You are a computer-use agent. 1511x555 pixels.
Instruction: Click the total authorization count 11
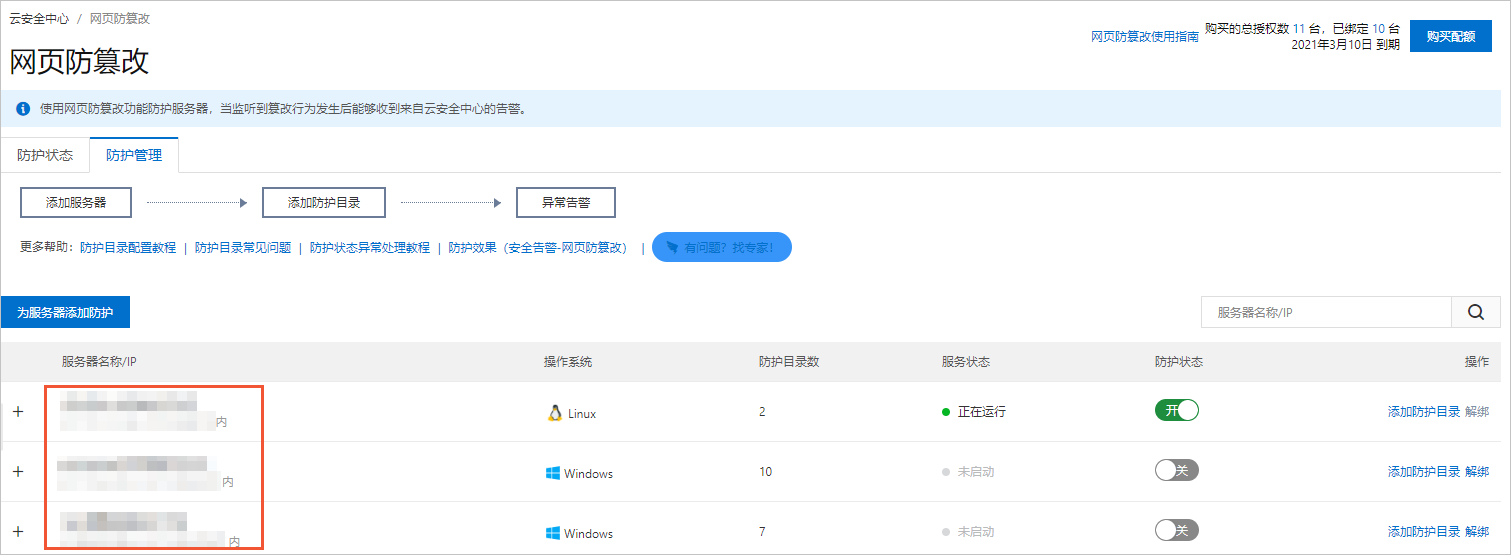pos(1299,29)
